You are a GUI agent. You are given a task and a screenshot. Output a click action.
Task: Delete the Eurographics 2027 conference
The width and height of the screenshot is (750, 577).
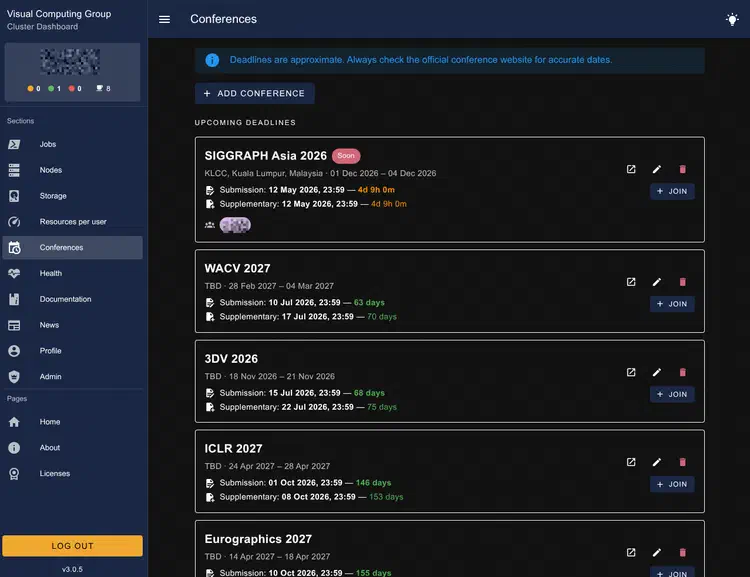(683, 553)
